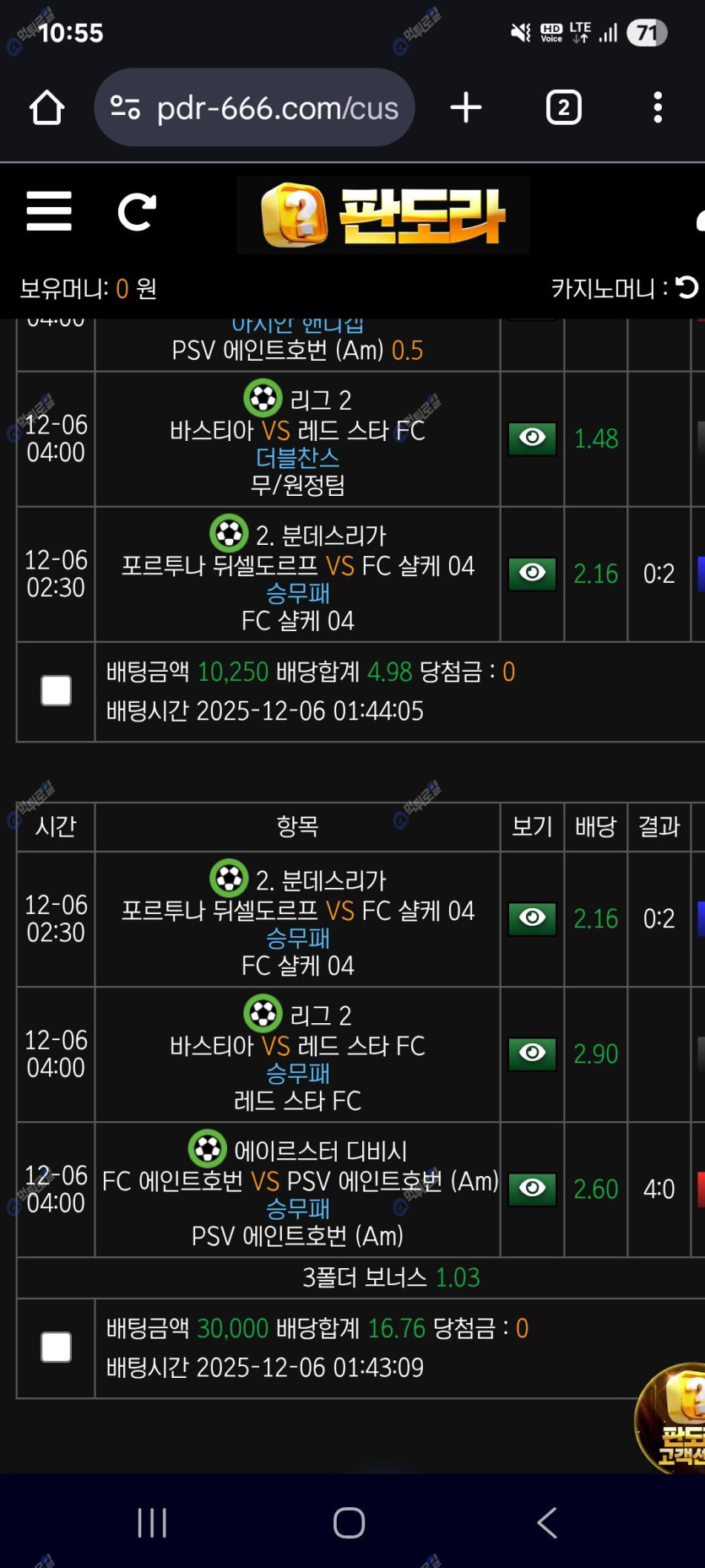Open 판도라 customer service floating badge

click(x=673, y=1421)
